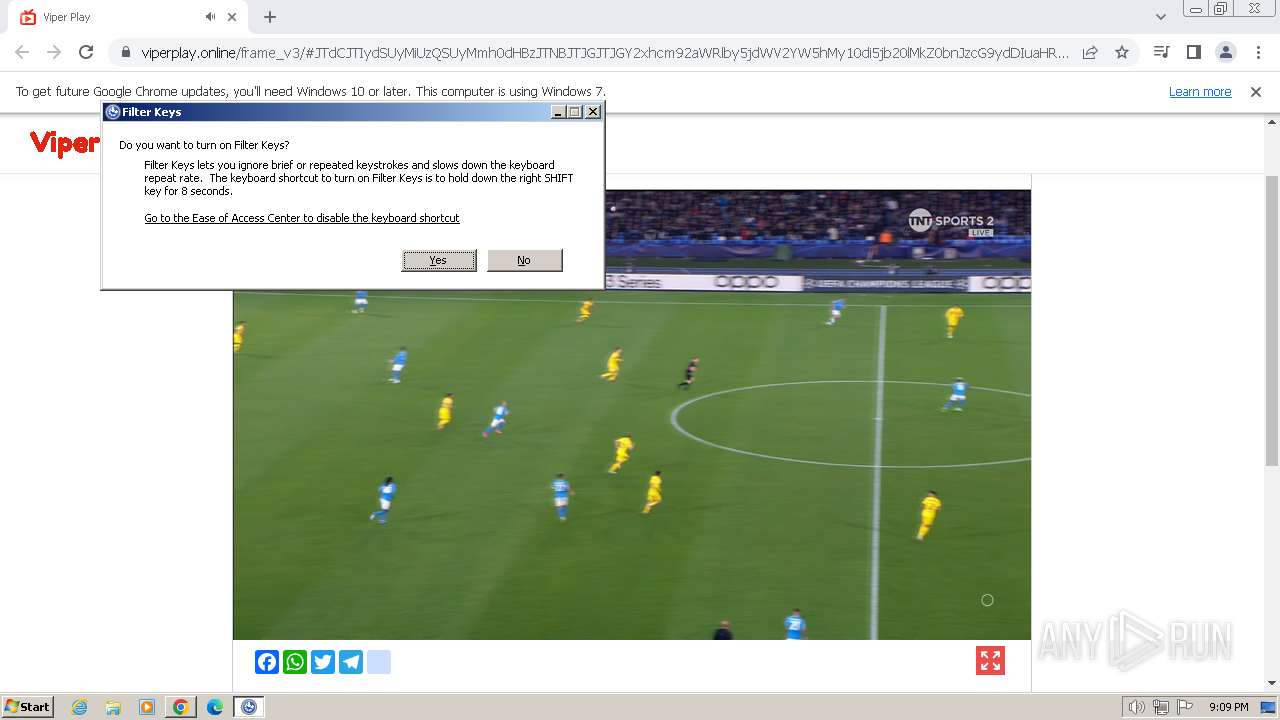Open Learn more link in update bar
This screenshot has width=1280, height=720.
point(1200,92)
